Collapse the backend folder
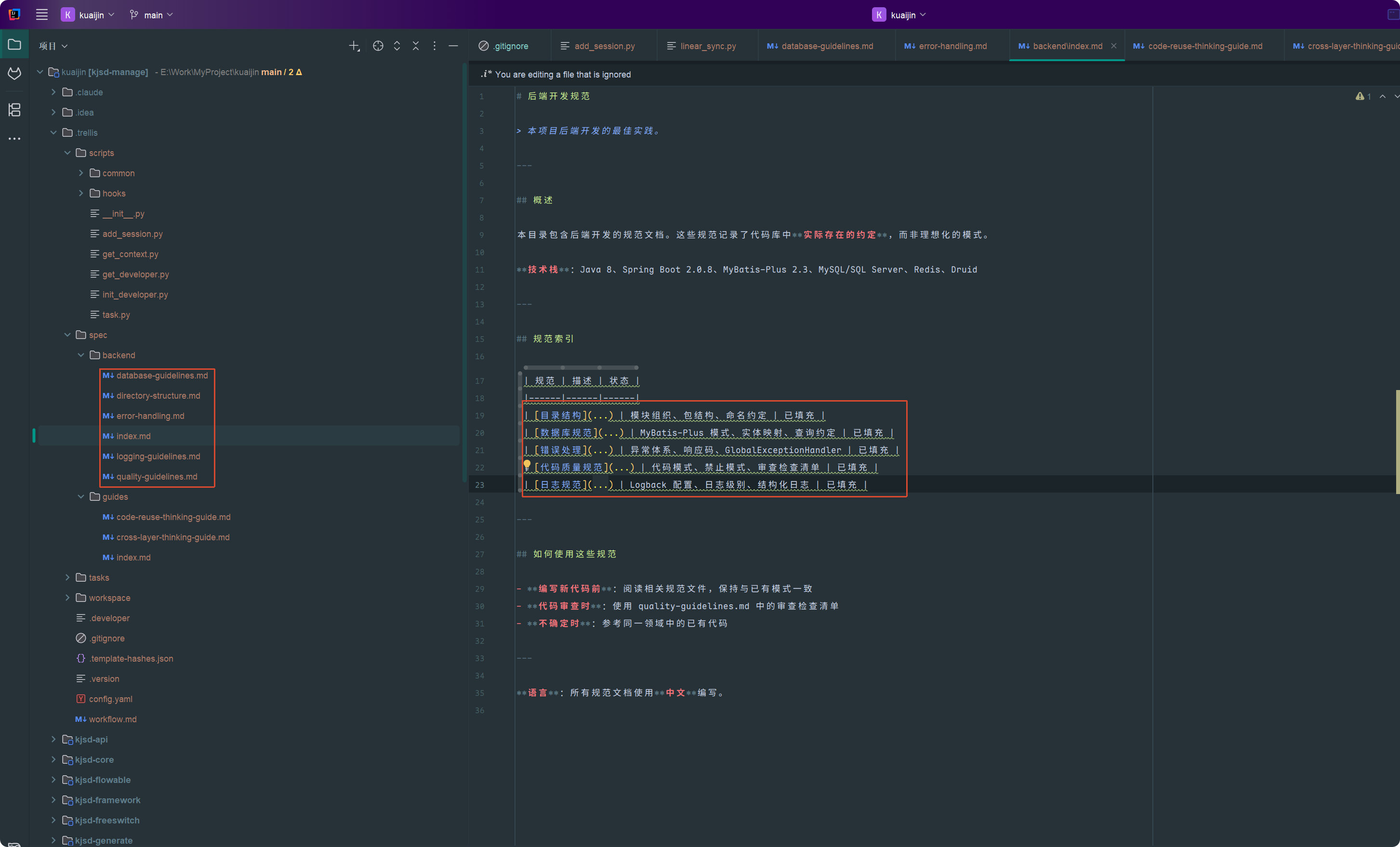The image size is (1400, 847). (x=80, y=355)
